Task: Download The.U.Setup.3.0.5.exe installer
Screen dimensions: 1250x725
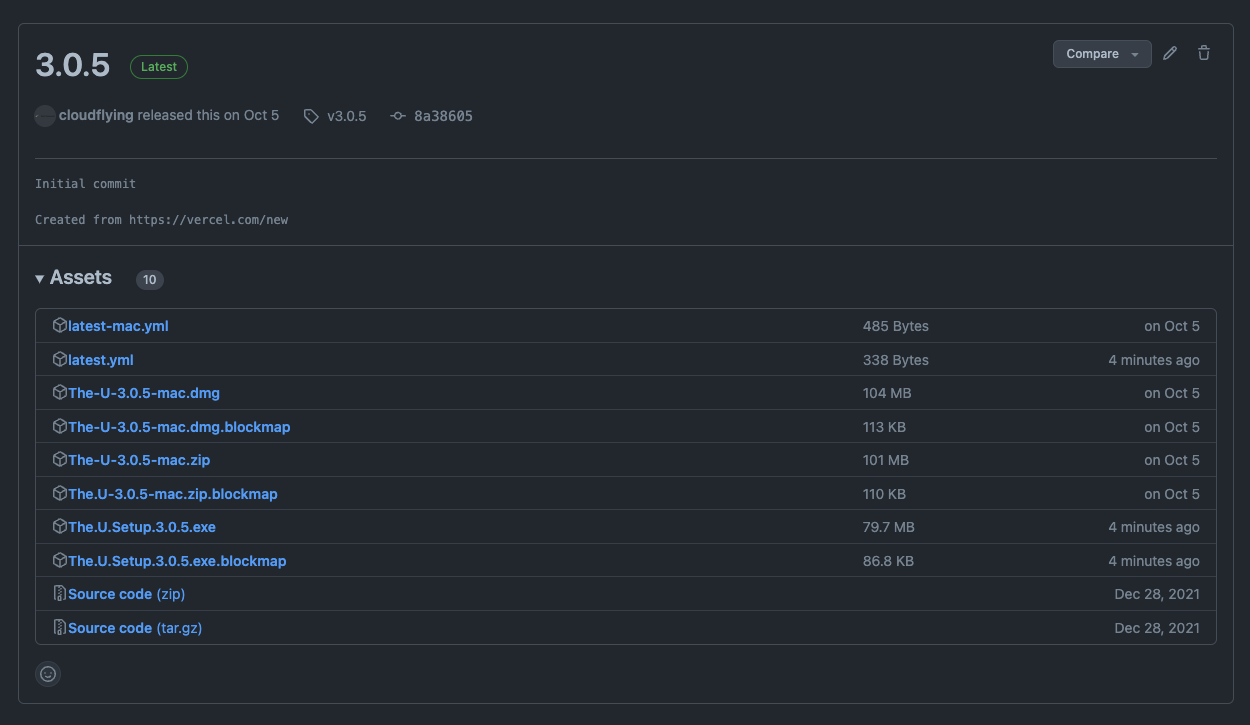Action: [x=141, y=527]
